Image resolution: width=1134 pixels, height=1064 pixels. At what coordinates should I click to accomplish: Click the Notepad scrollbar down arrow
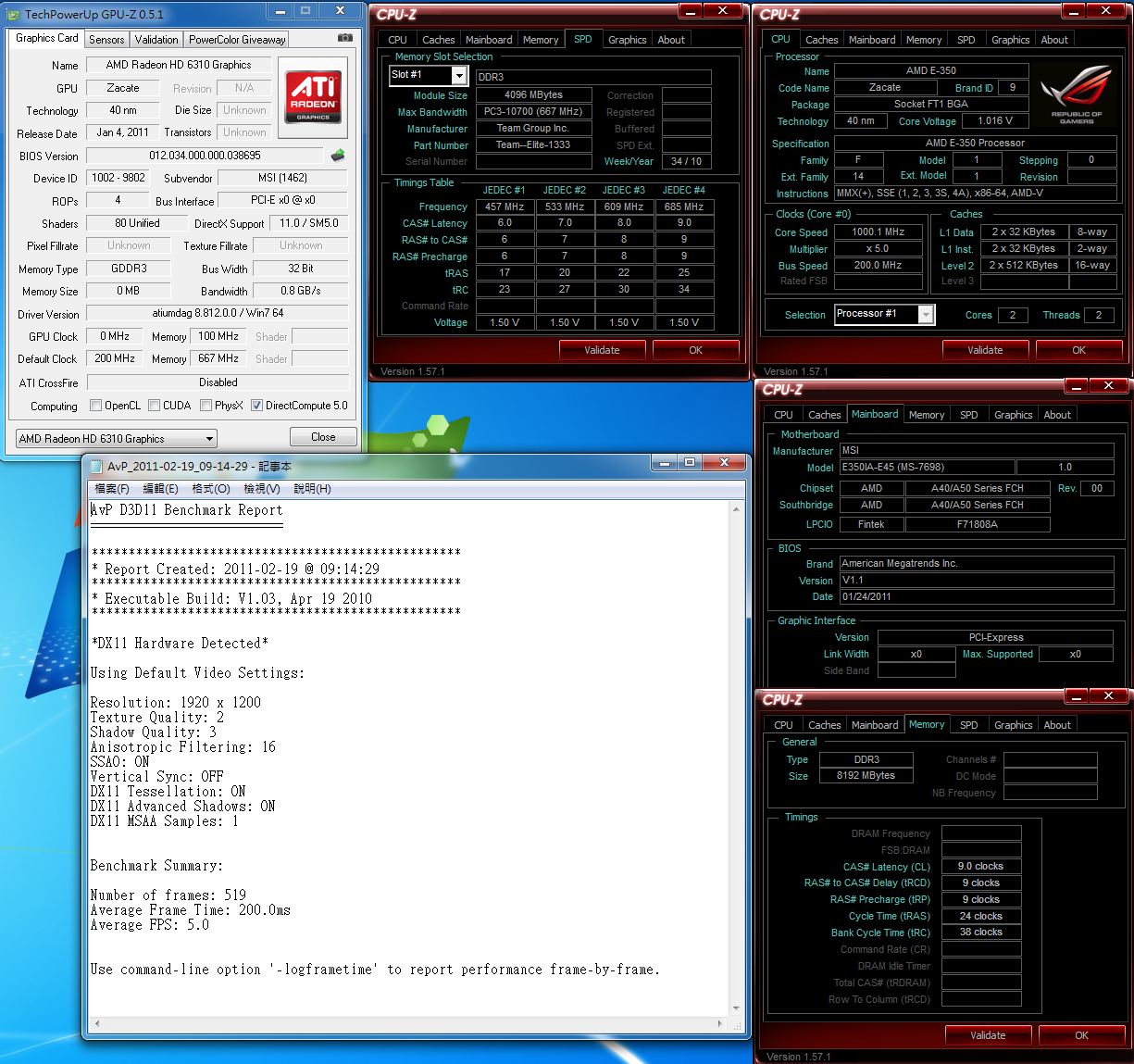737,1008
